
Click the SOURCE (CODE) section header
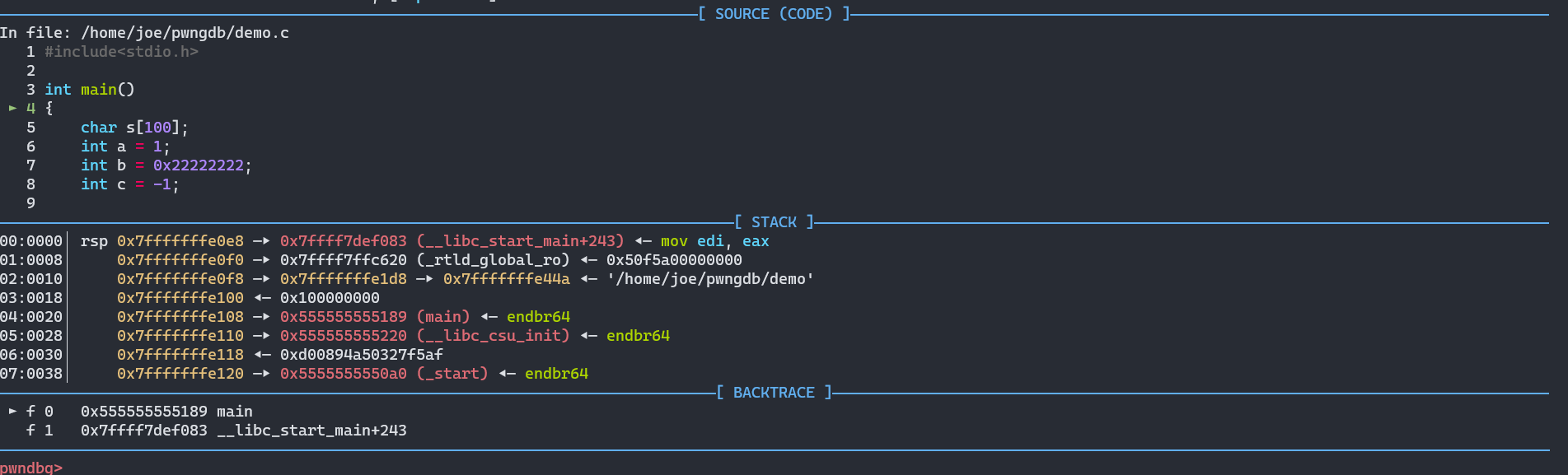pos(774,14)
